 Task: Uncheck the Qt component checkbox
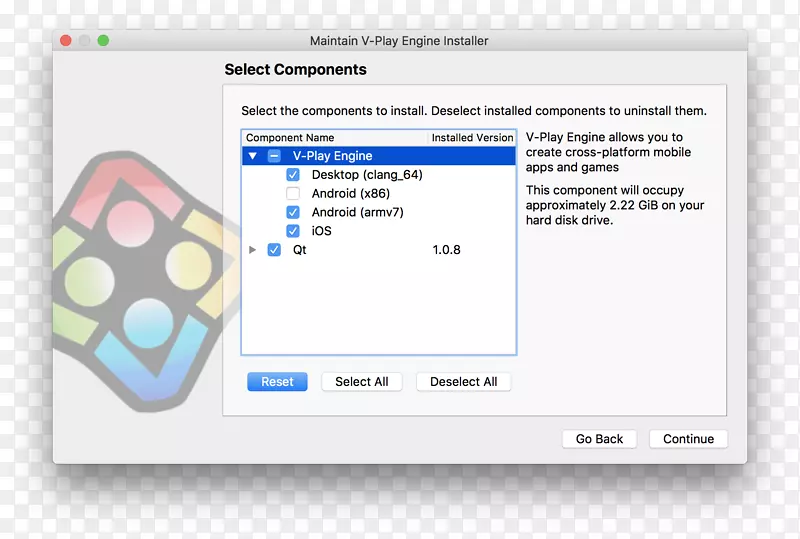coord(274,250)
